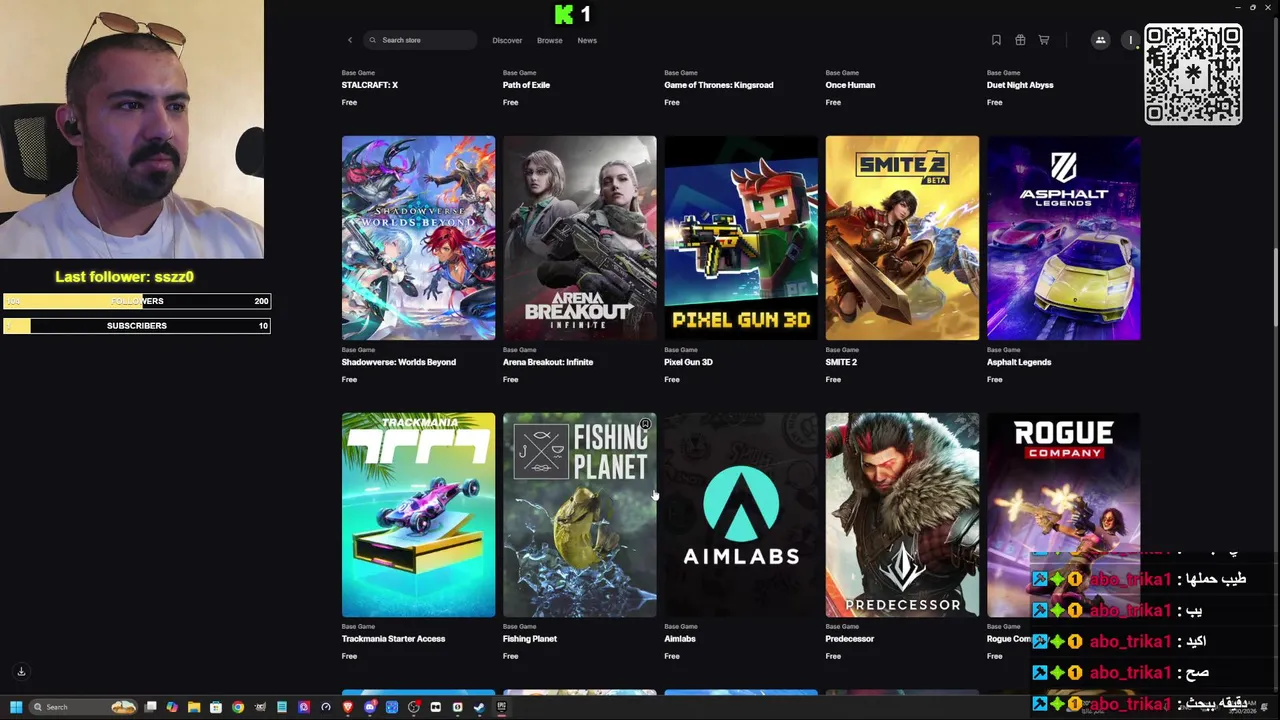Screen dimensions: 1280x720
Task: Open the friends icon in store header
Action: 1100,40
